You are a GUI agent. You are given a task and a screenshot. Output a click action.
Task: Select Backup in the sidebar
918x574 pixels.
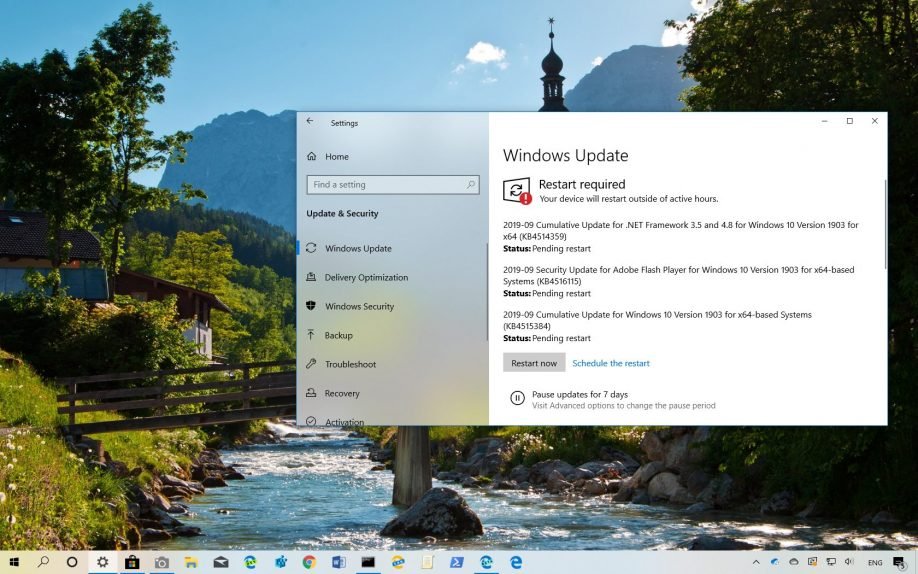click(338, 335)
